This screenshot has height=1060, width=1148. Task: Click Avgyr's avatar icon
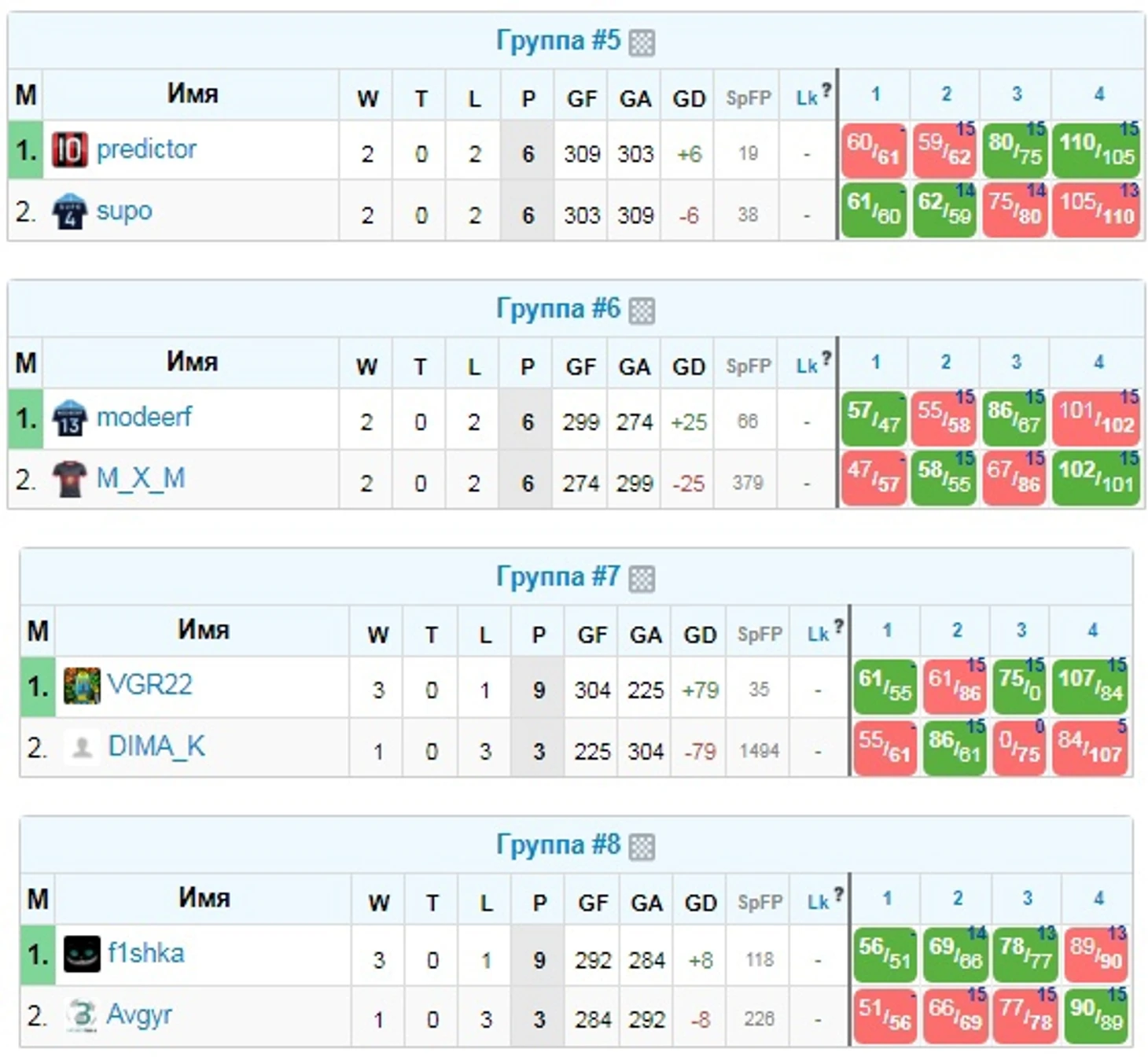coord(82,1015)
